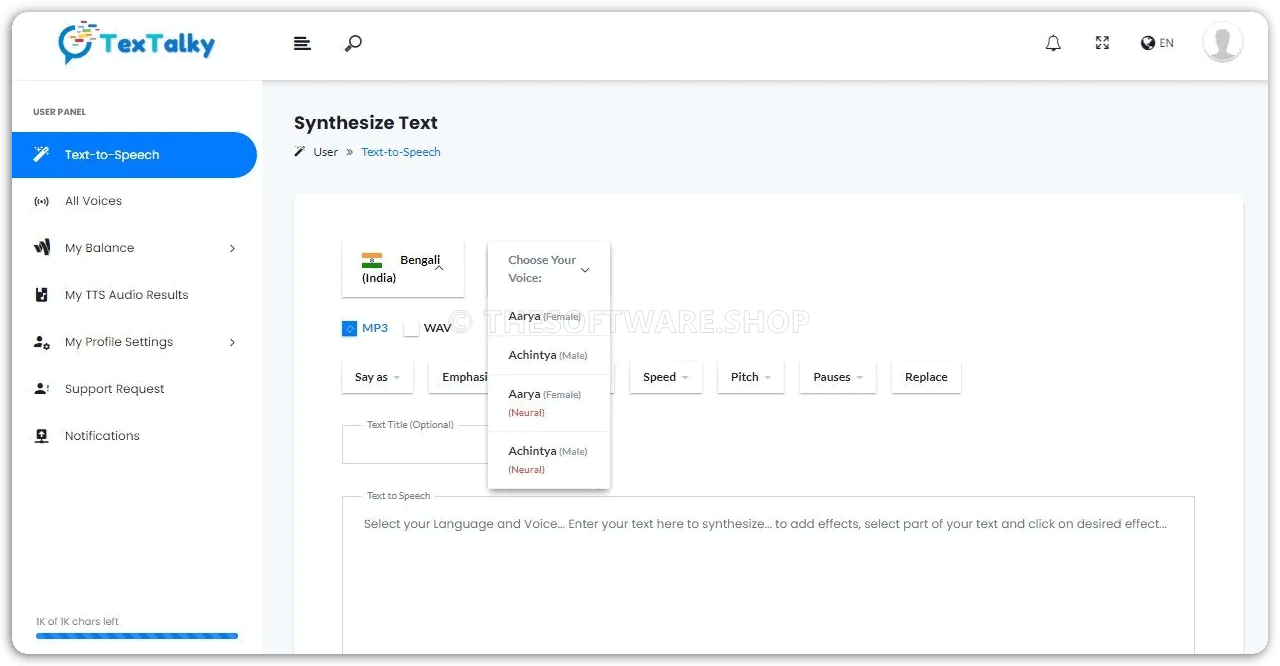The width and height of the screenshot is (1280, 666).
Task: Open the Bengali (India) language dropdown
Action: [x=403, y=269]
